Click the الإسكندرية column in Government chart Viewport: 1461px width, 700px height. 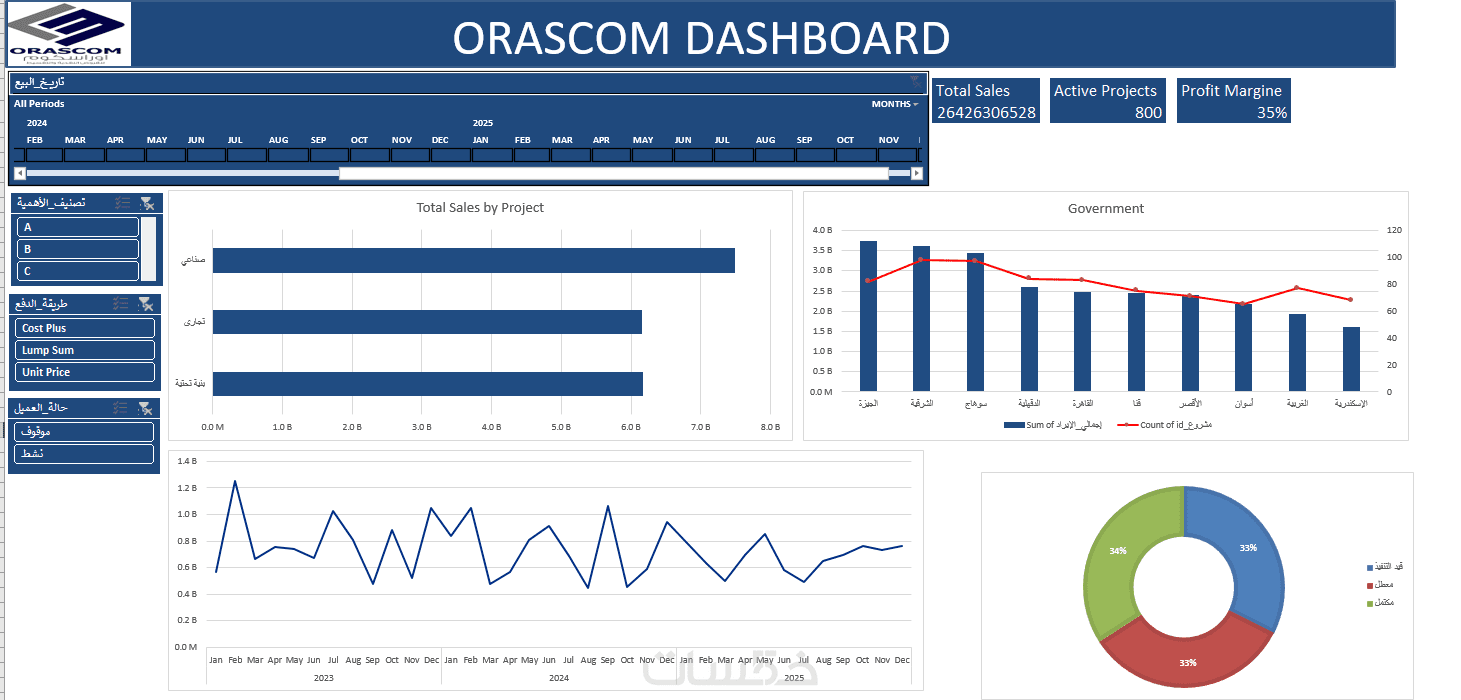pos(1351,359)
